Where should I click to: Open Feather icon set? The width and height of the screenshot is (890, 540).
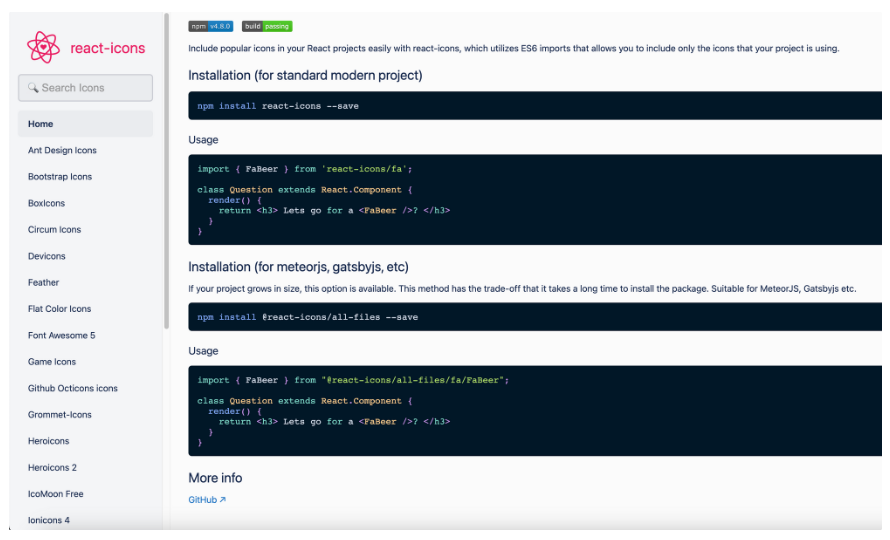click(x=44, y=282)
